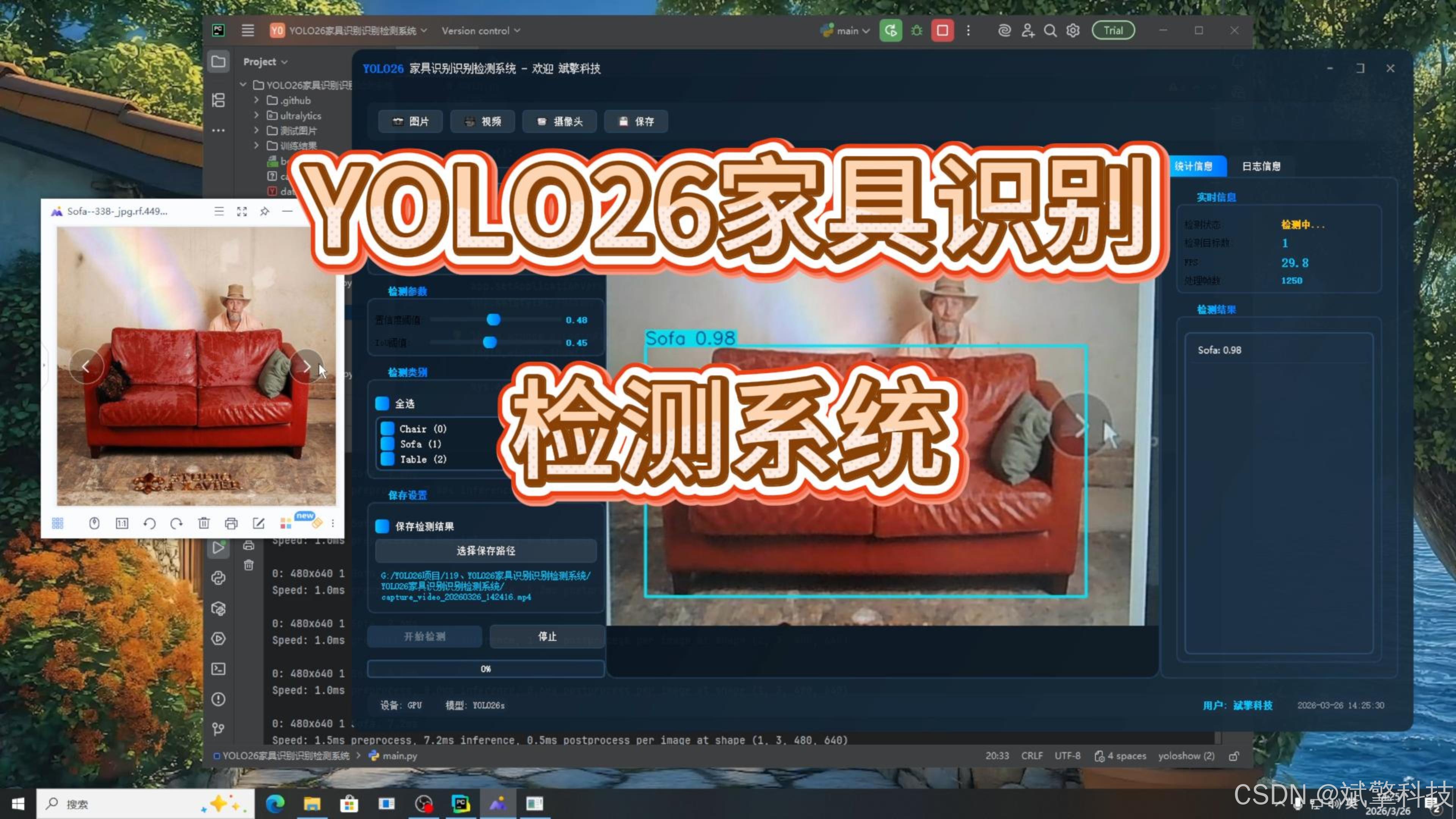The width and height of the screenshot is (1456, 819).
Task: Open Search Everywhere magnifier in PyCharm
Action: [1050, 30]
